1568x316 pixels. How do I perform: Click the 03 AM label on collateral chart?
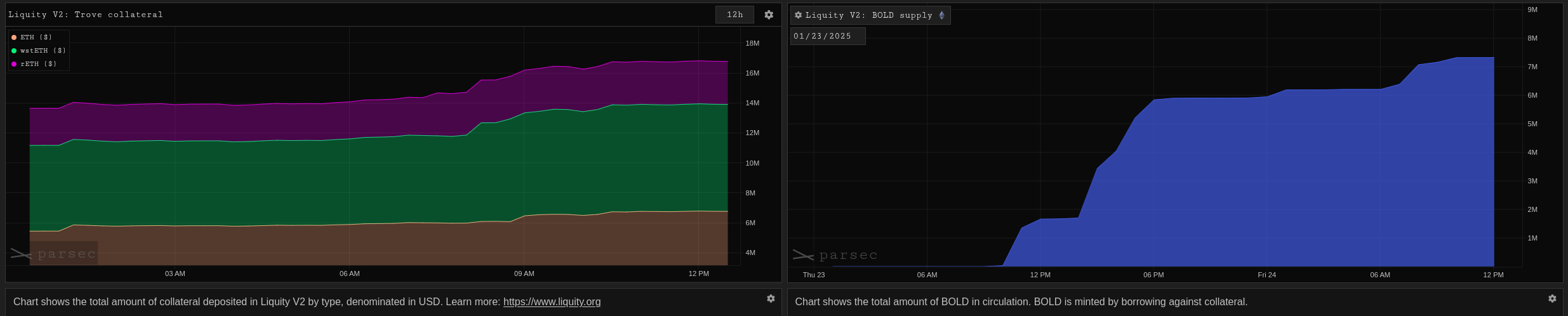(175, 273)
